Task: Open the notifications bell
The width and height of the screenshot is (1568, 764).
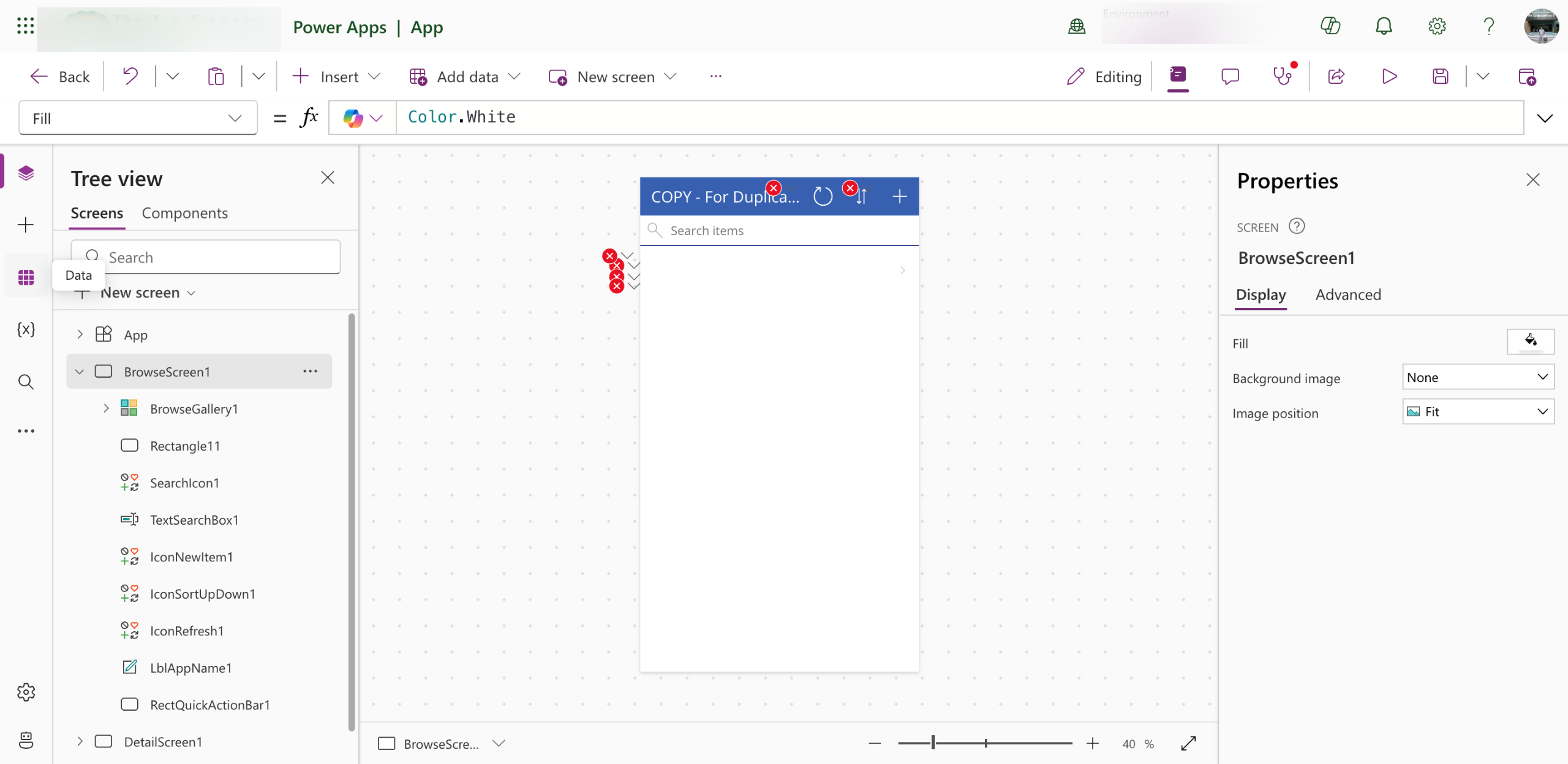Action: click(1384, 26)
